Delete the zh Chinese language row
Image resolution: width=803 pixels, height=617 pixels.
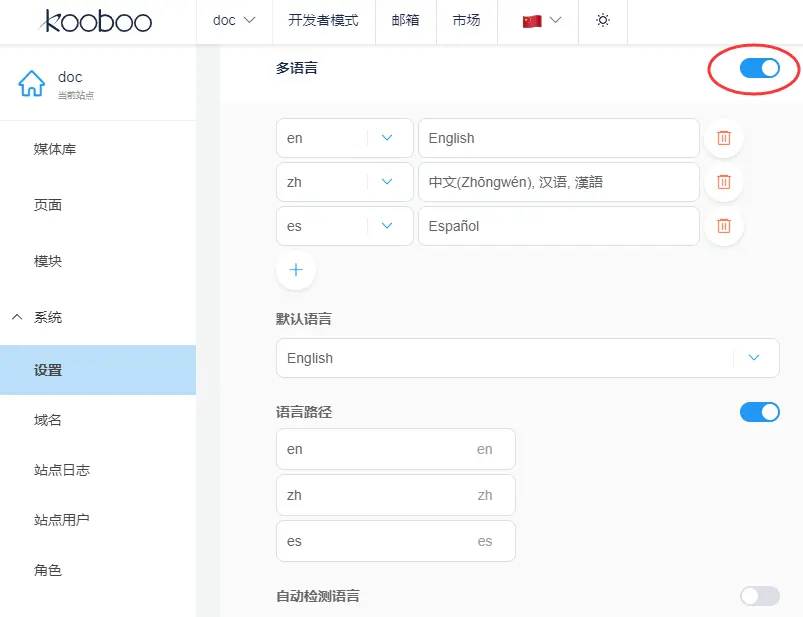(724, 182)
